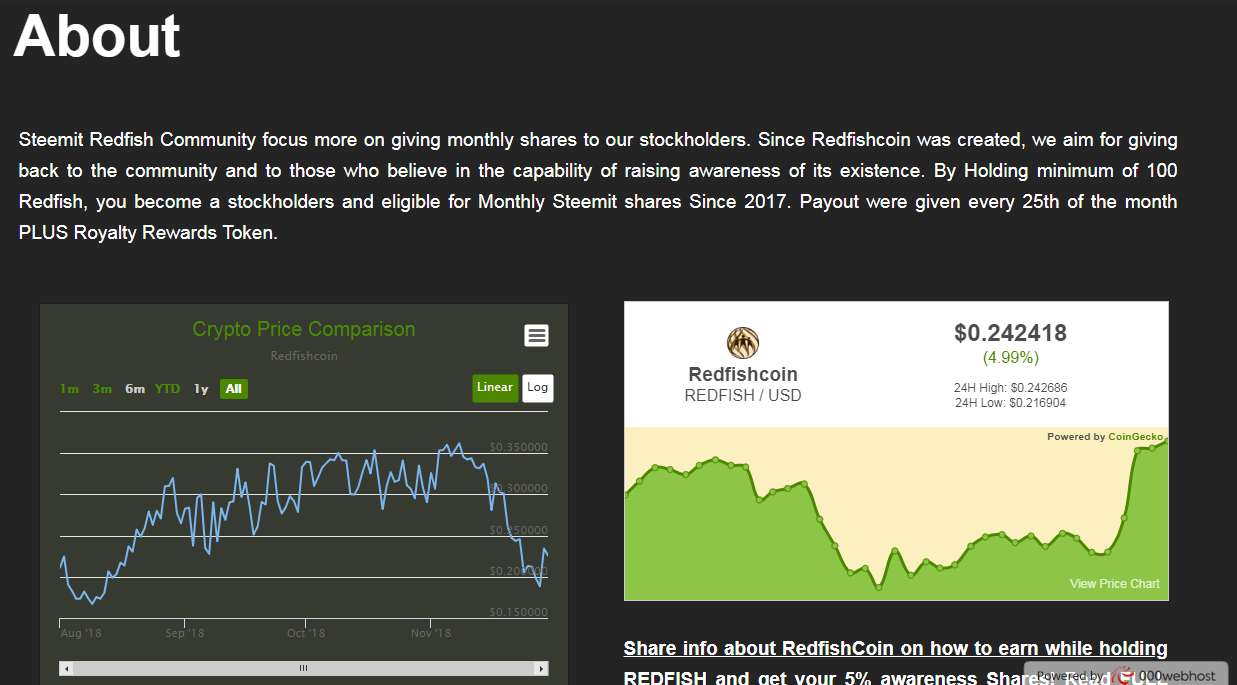Click the Crypto Price Comparison title
The image size is (1237, 685).
[304, 329]
